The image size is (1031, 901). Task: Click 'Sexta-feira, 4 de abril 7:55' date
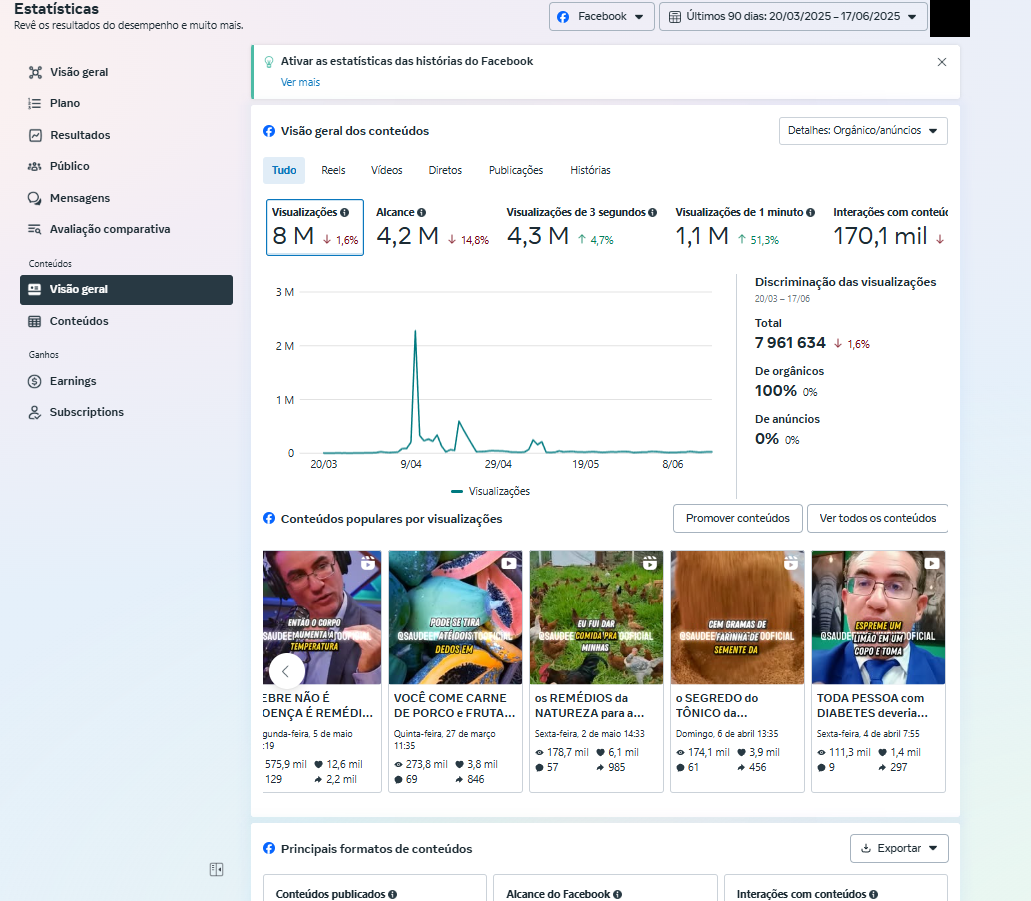click(868, 734)
